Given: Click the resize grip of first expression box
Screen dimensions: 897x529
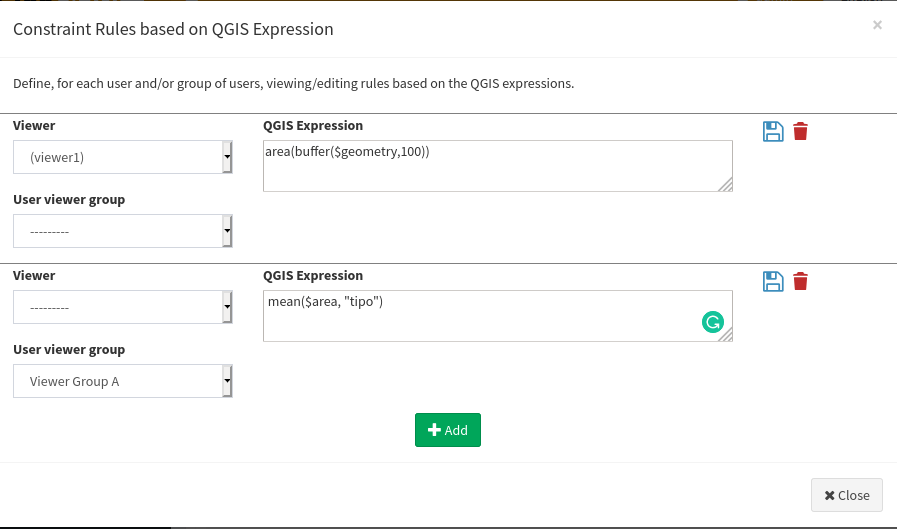Looking at the screenshot, I should click(x=725, y=185).
